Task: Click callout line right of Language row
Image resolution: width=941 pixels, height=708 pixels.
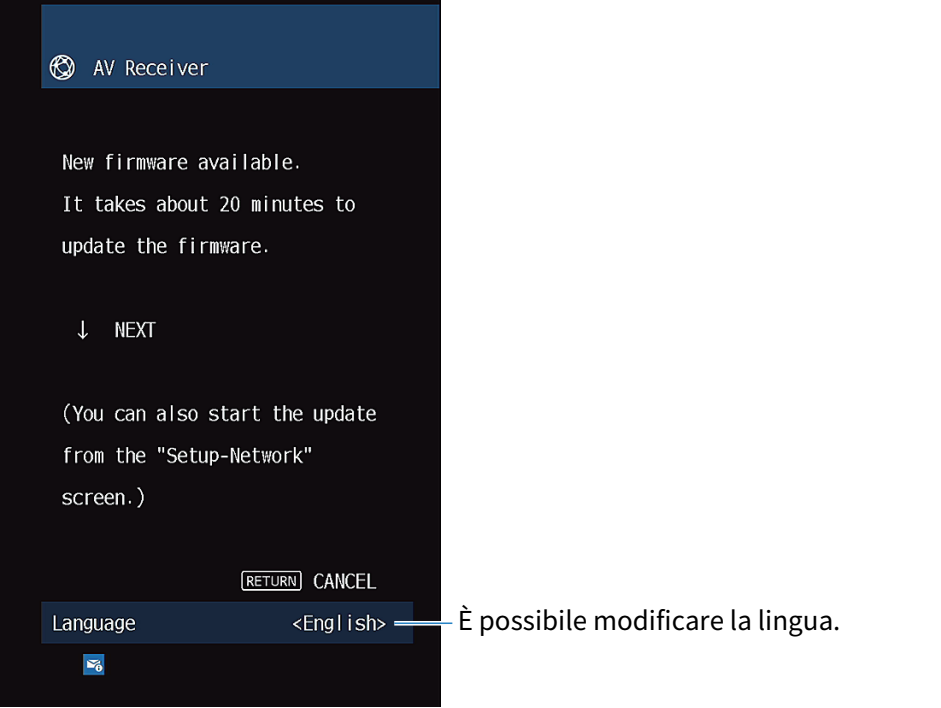Action: (x=423, y=623)
